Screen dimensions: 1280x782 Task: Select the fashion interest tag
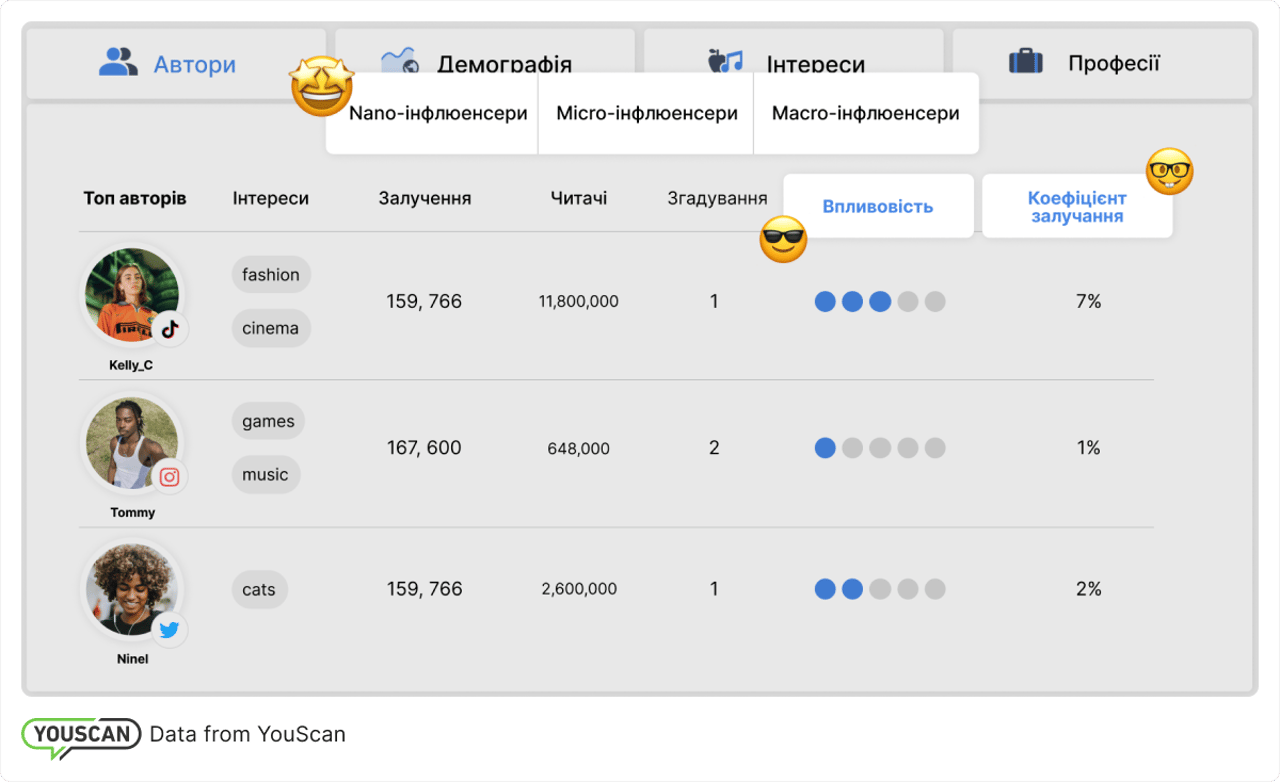pos(271,274)
